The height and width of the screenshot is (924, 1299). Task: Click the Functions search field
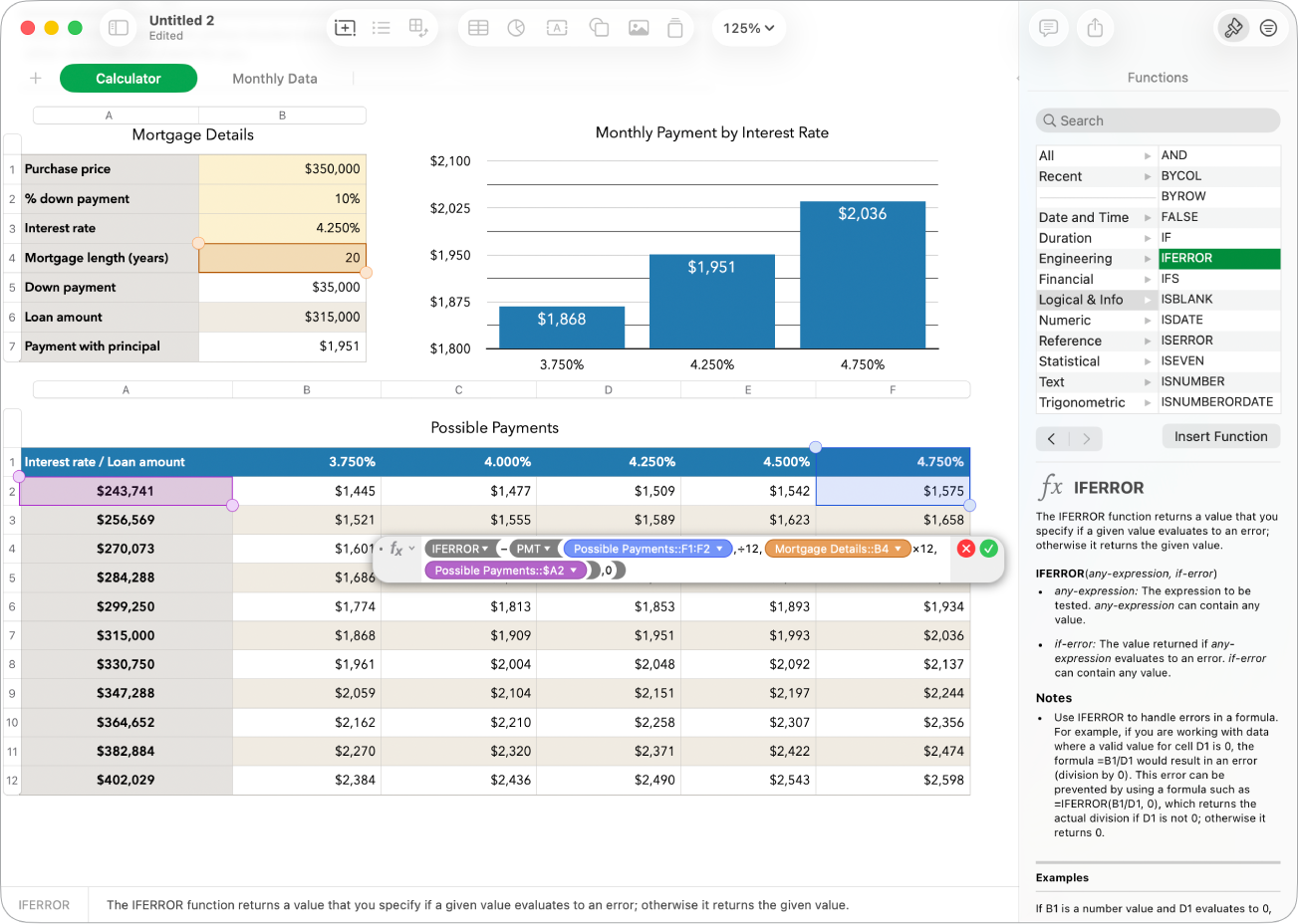point(1157,119)
